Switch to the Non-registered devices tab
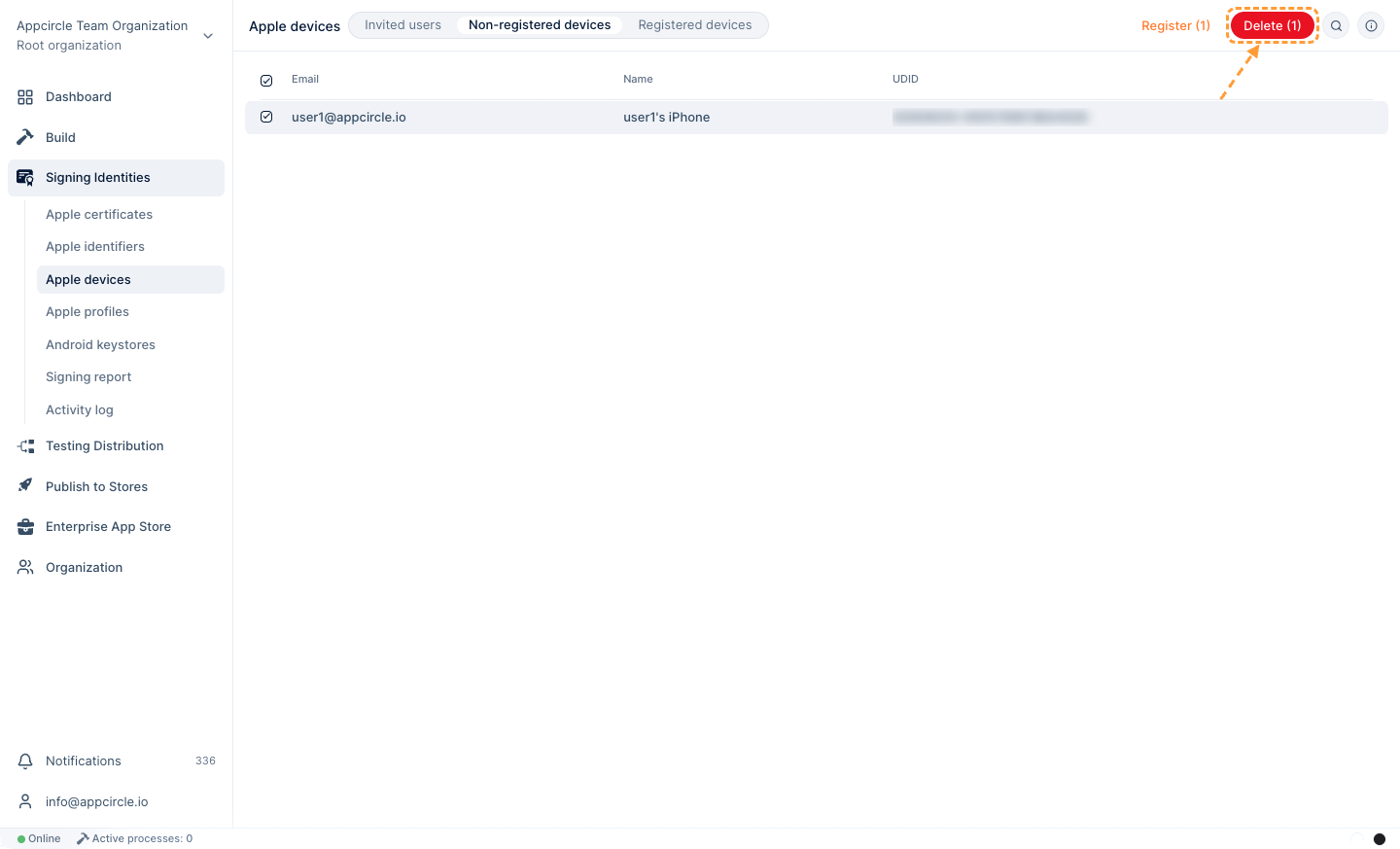The height and width of the screenshot is (849, 1400). click(x=540, y=25)
